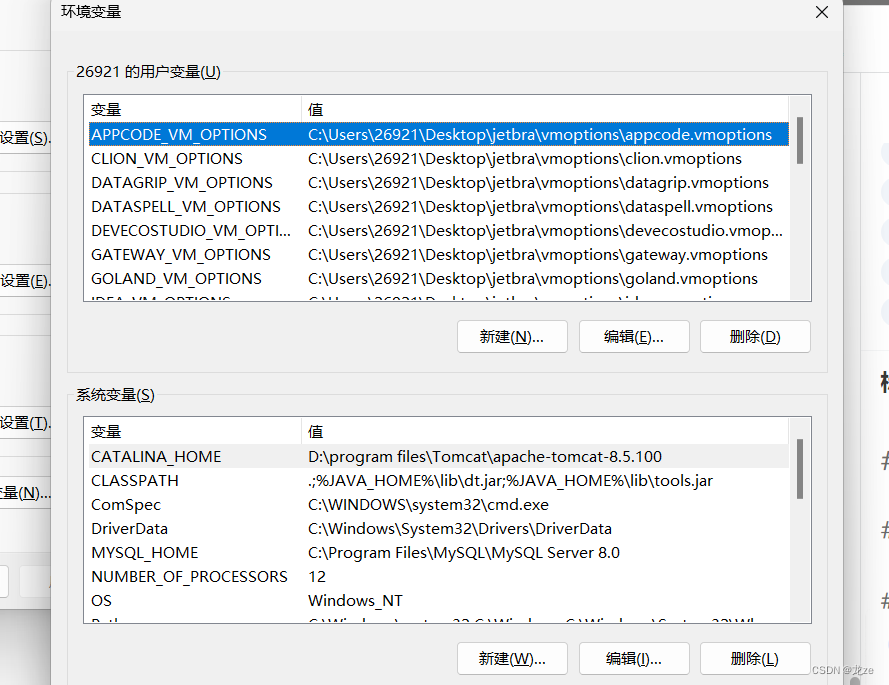Click the apache-tomcat-8.5.100 path value
889x685 pixels.
485,456
